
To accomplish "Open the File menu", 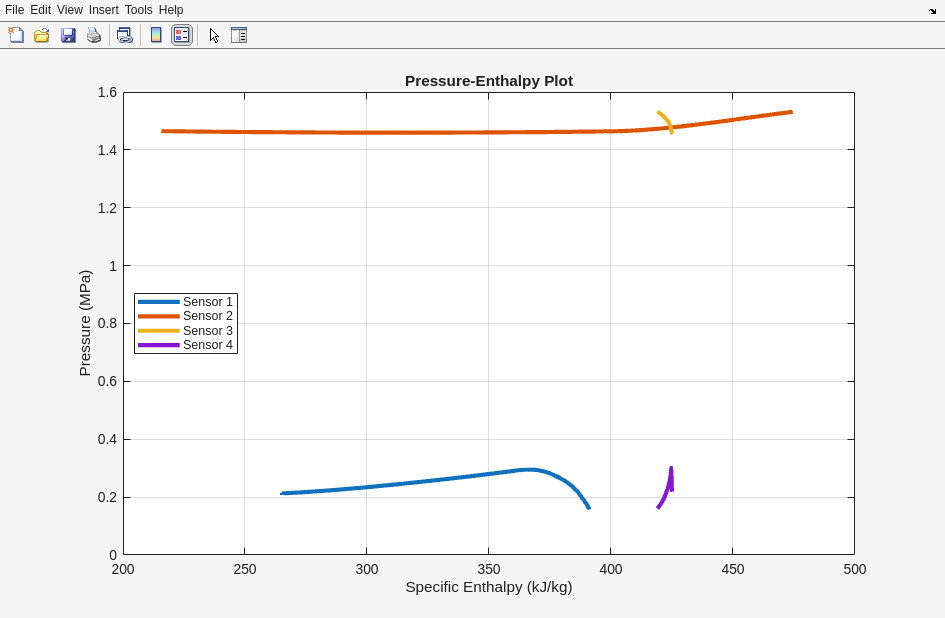I will pos(14,10).
